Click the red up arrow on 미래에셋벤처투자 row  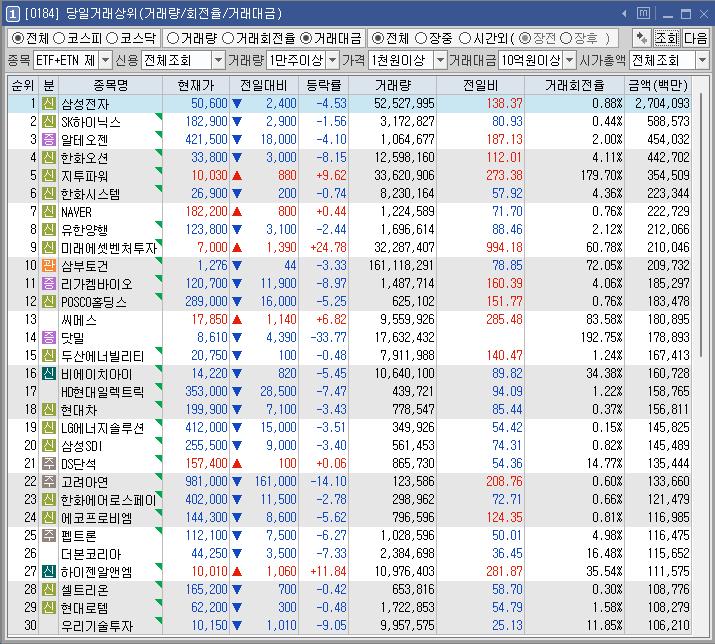tap(237, 248)
